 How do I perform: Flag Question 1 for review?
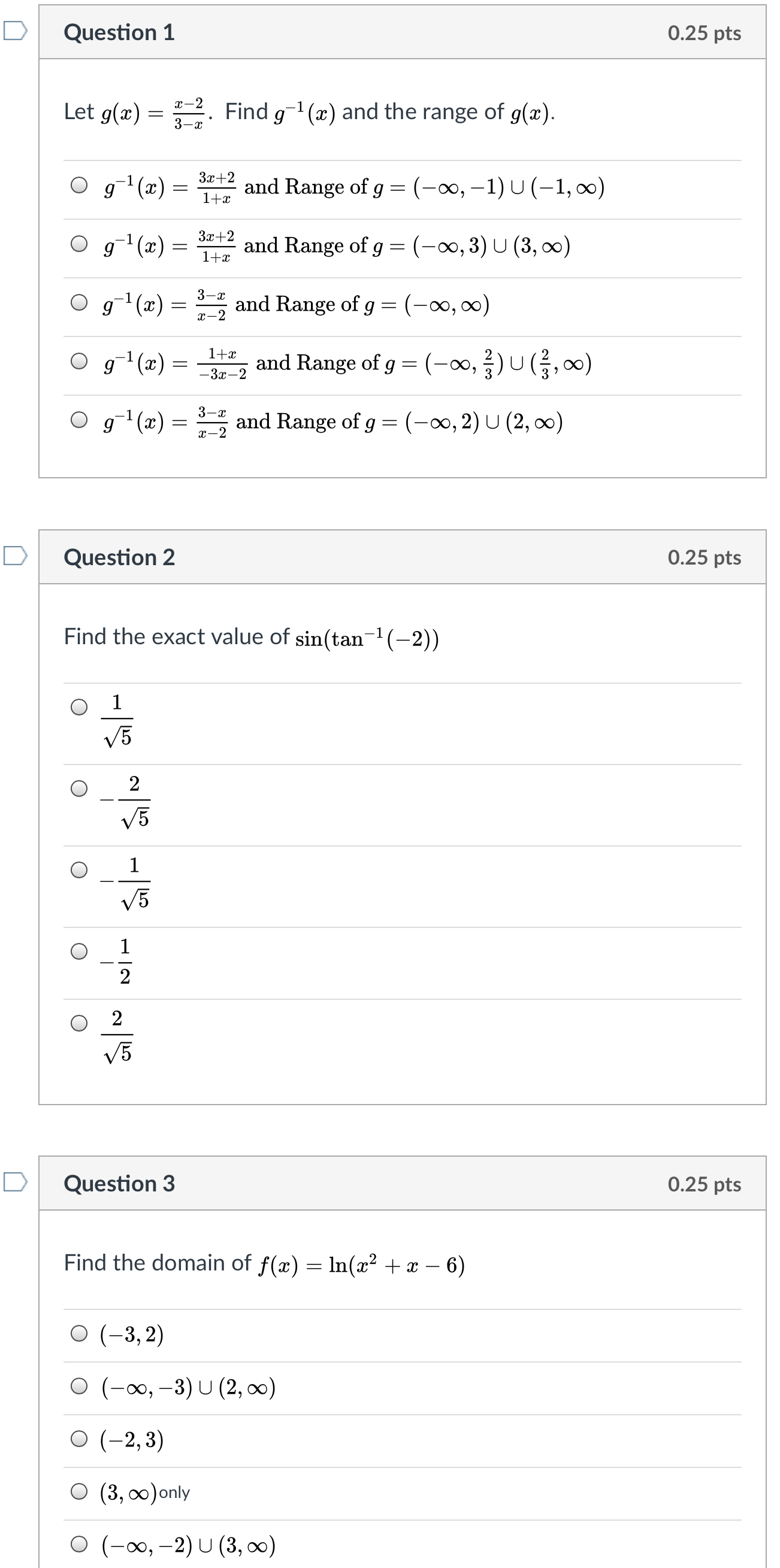point(15,31)
